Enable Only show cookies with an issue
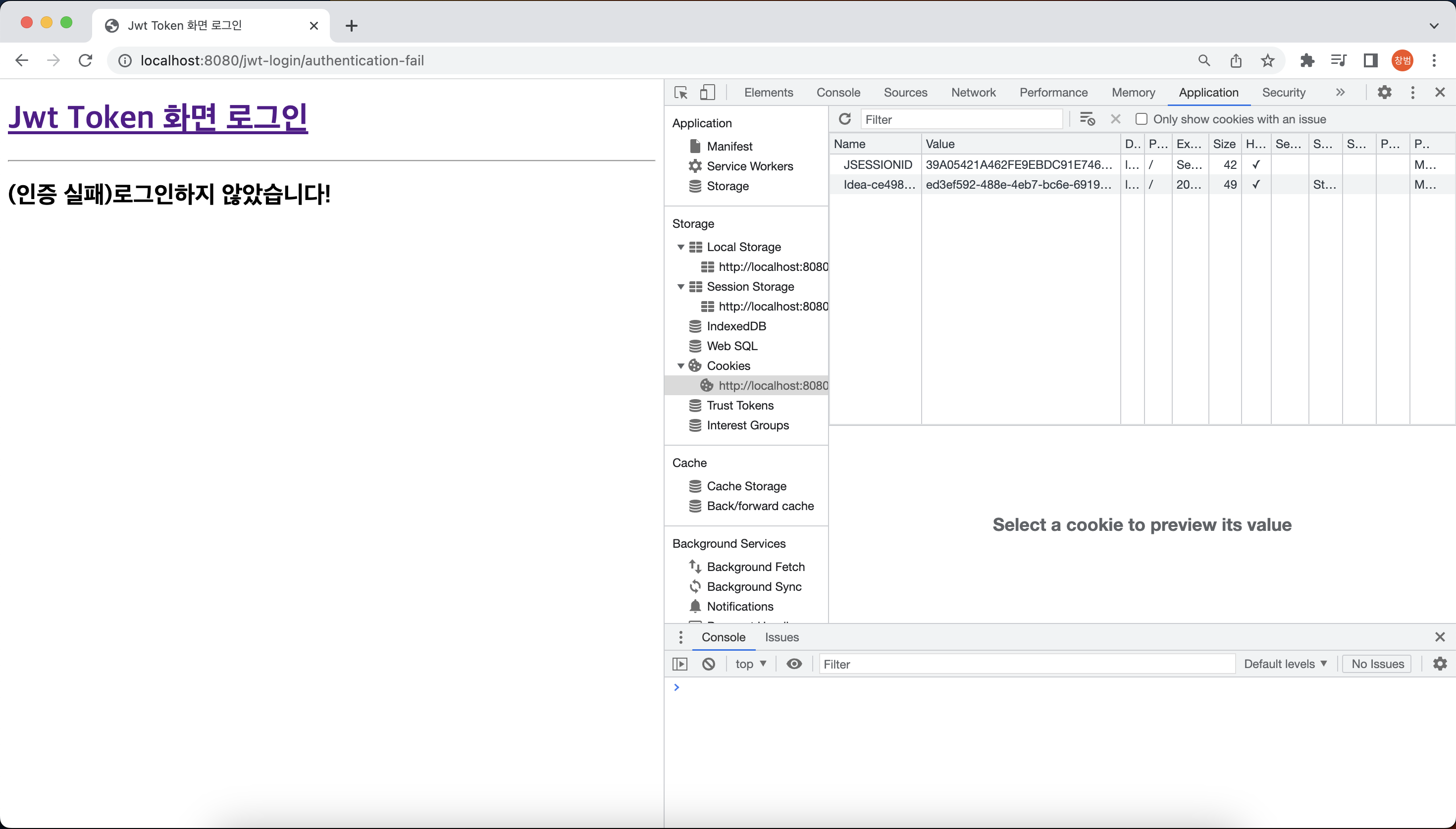Viewport: 1456px width, 829px height. 1141,119
